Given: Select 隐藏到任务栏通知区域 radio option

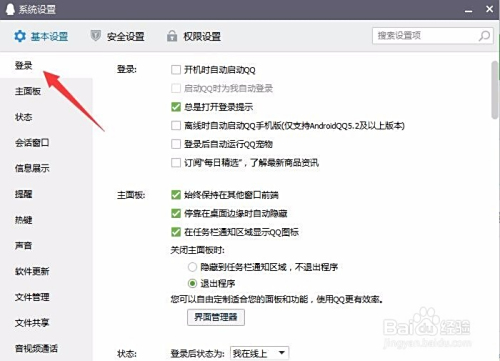Looking at the screenshot, I should pos(192,267).
